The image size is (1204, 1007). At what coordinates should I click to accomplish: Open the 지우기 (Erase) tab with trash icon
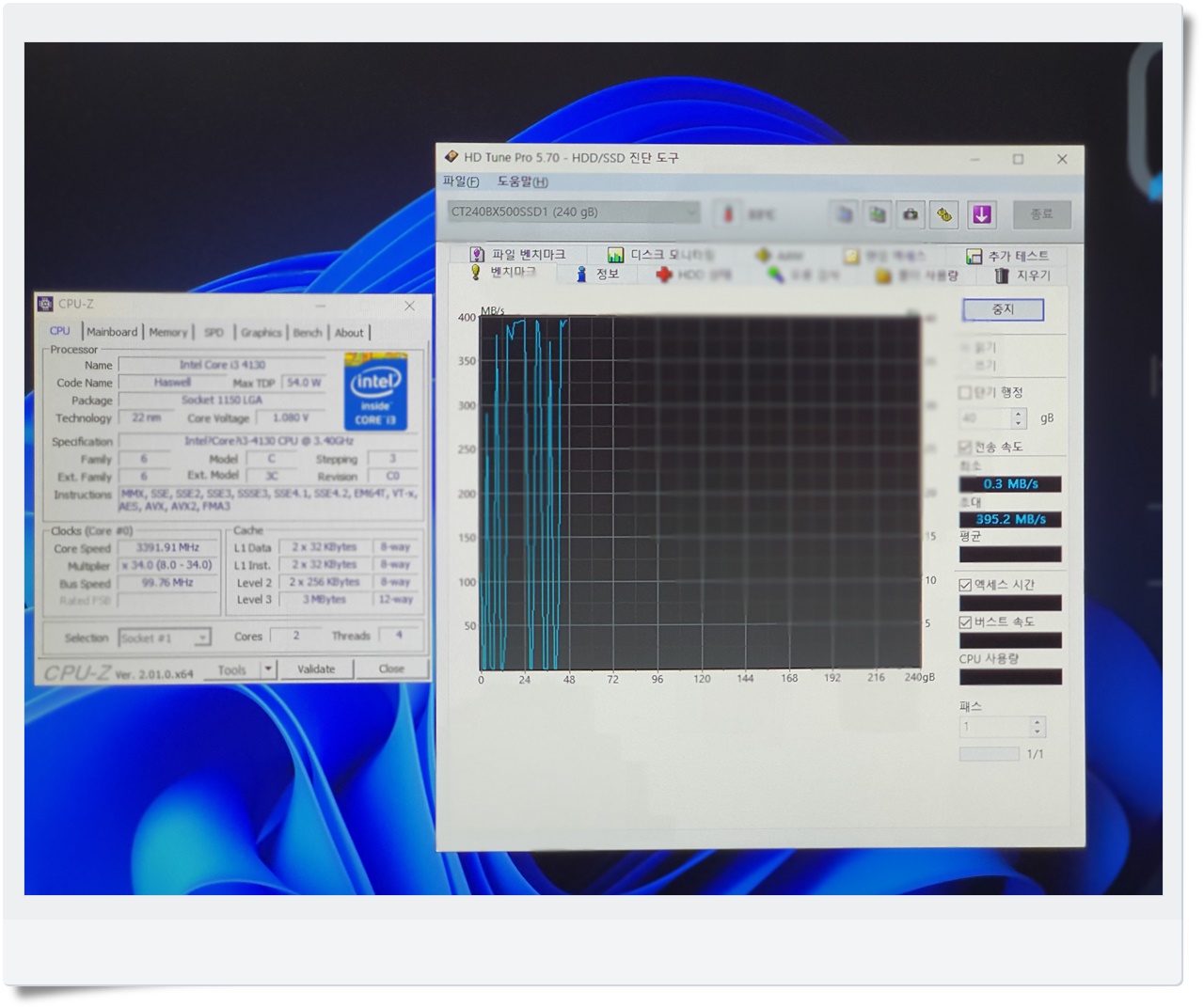point(1022,275)
